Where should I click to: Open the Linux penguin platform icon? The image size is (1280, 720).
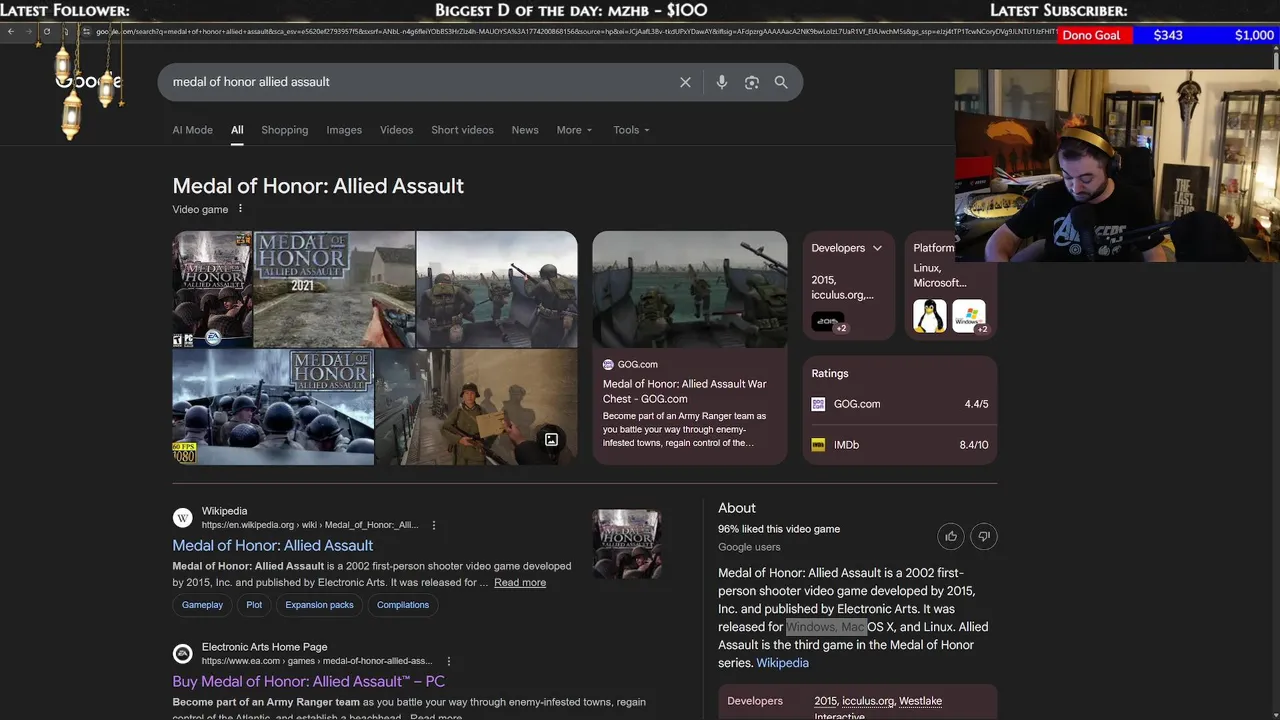click(x=930, y=316)
